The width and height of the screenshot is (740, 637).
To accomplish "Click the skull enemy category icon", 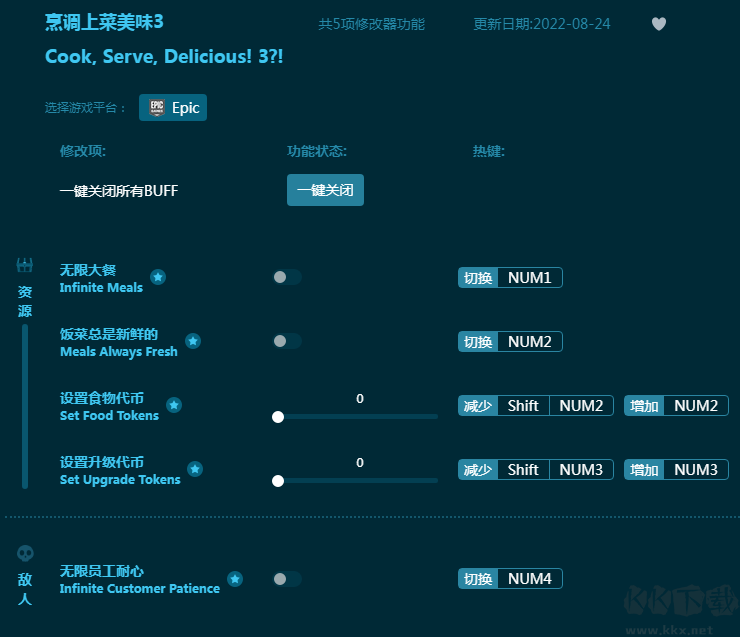I will [x=25, y=553].
